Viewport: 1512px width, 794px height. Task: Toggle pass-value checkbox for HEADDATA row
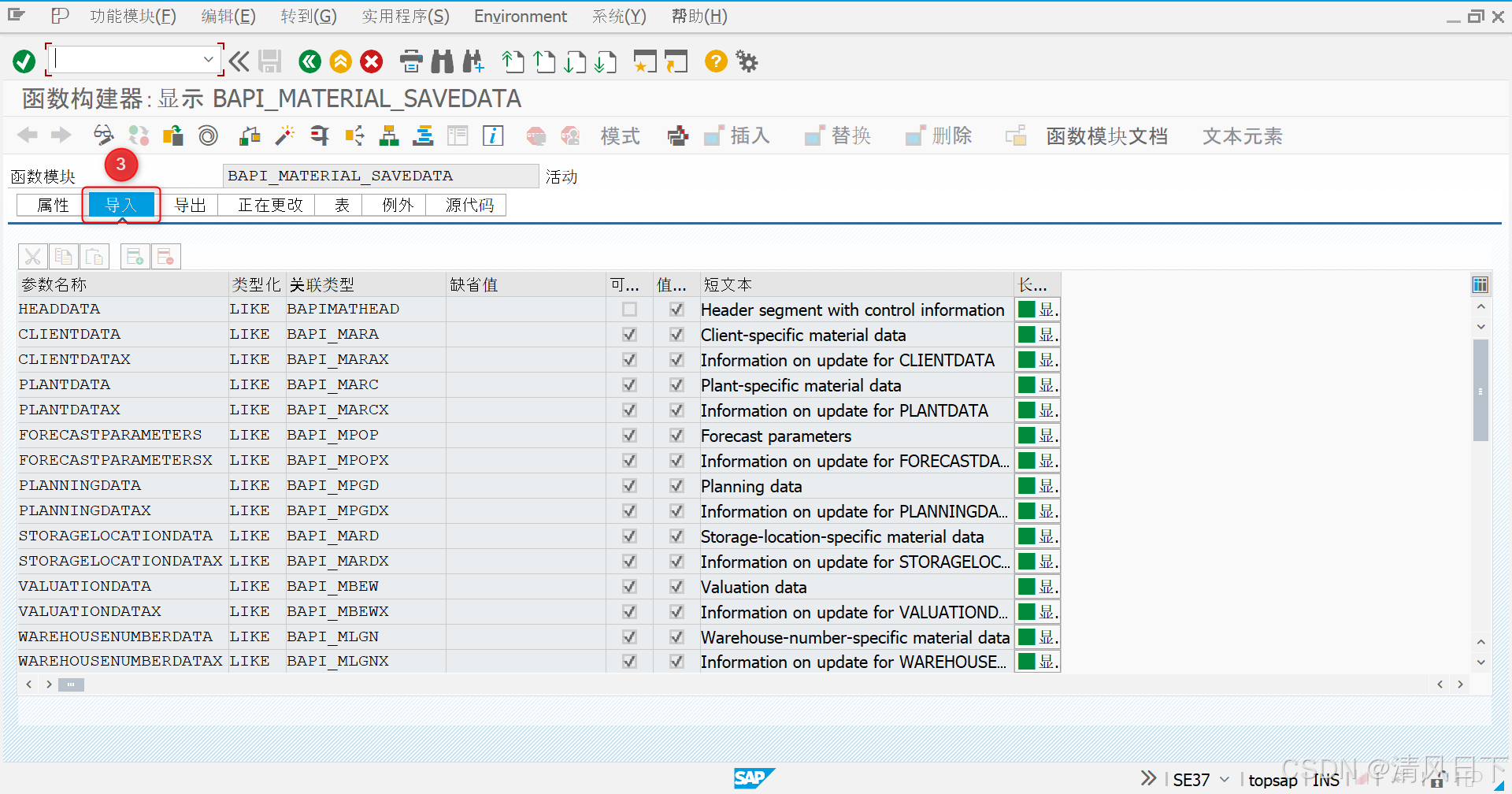click(x=676, y=310)
